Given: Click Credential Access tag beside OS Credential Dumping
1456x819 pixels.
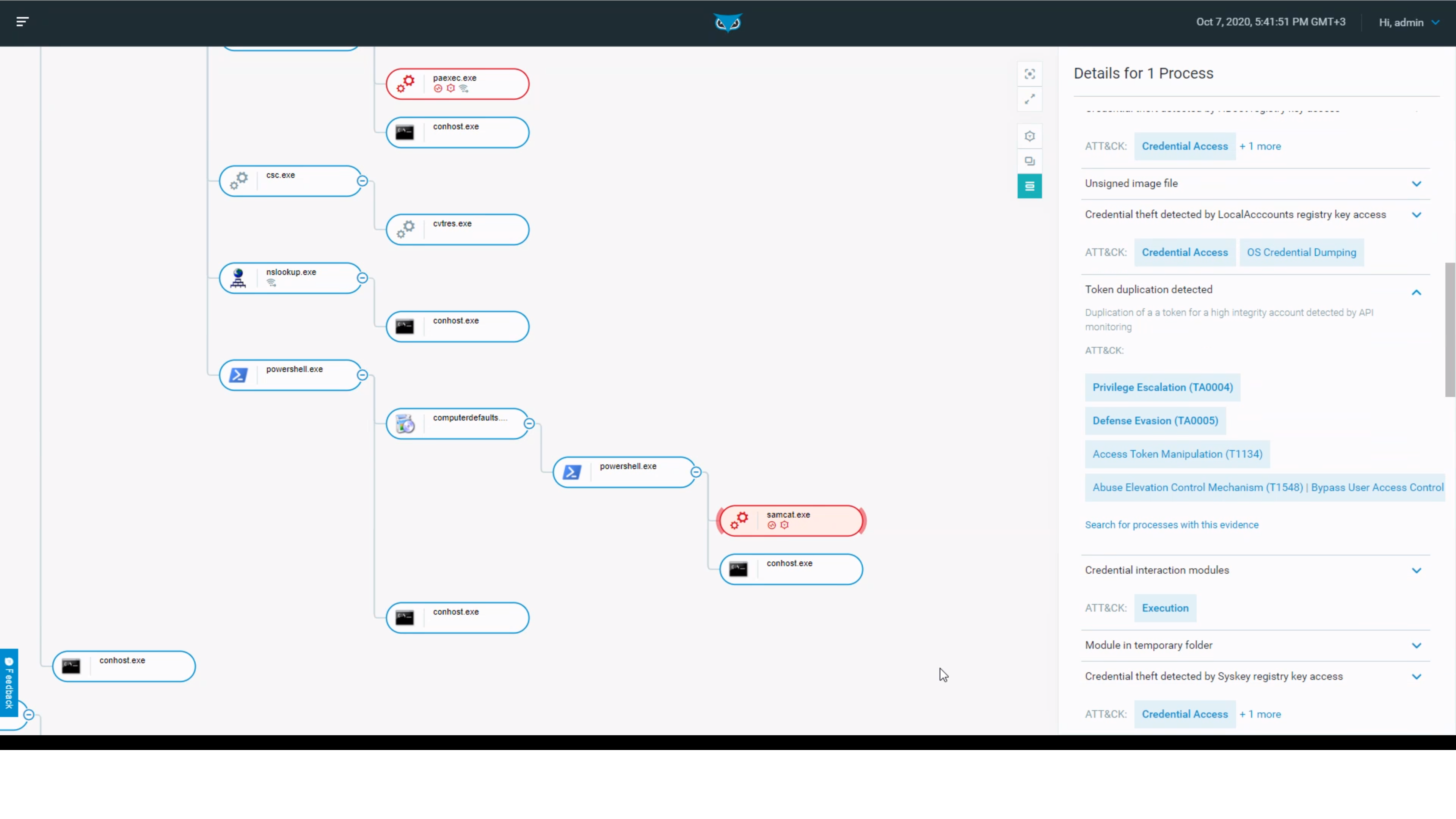Looking at the screenshot, I should [x=1185, y=253].
